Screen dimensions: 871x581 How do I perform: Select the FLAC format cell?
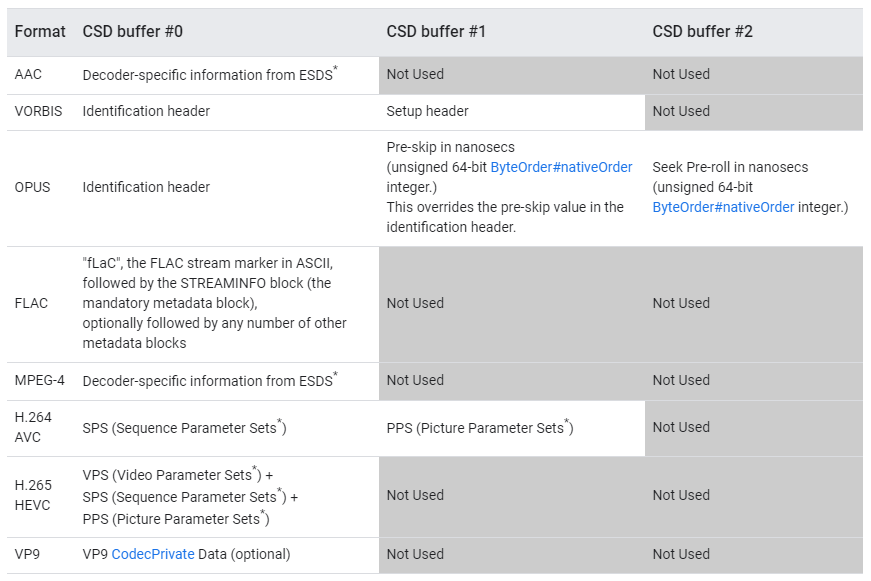31,303
